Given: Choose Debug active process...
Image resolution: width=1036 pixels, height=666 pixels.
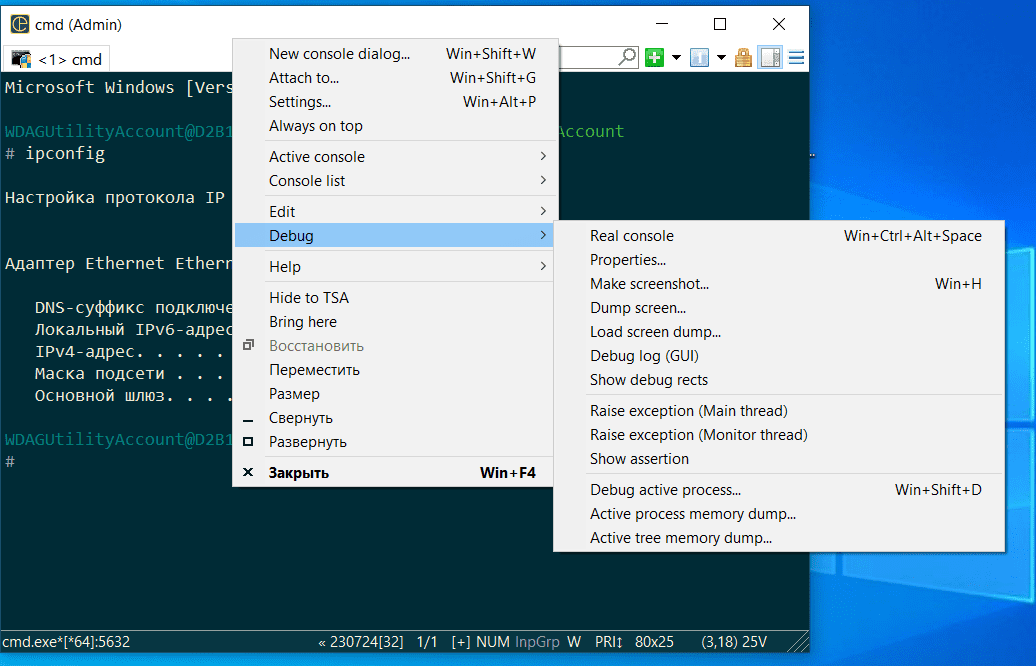Looking at the screenshot, I should click(780, 490).
